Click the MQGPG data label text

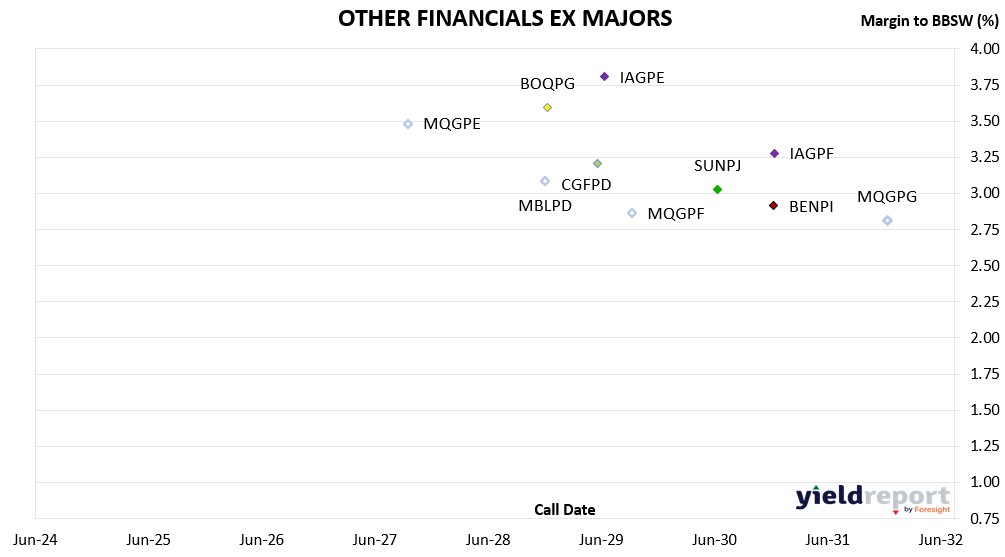(887, 197)
